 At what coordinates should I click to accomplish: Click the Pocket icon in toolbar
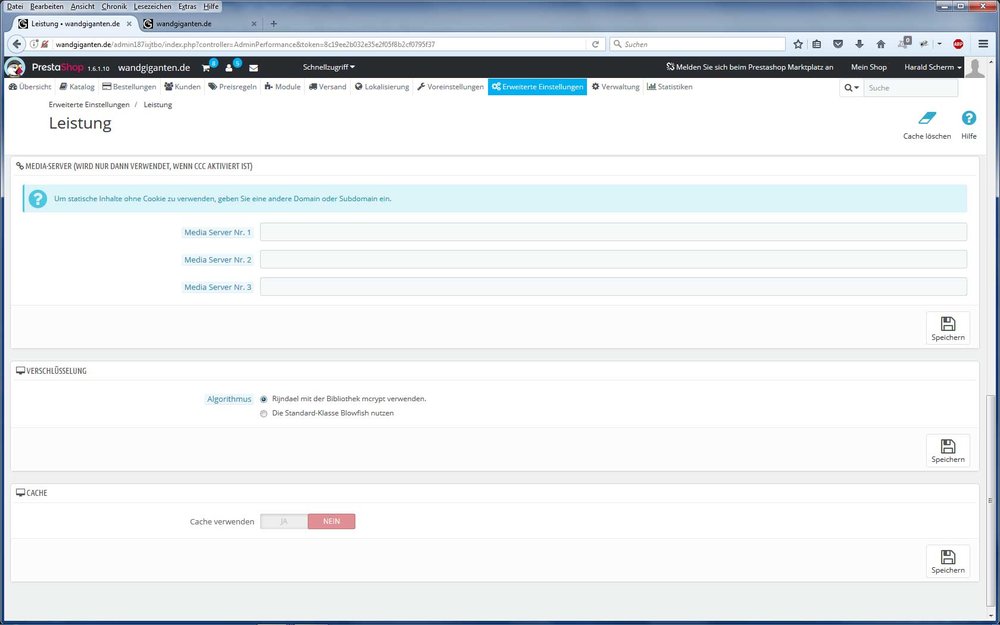838,44
